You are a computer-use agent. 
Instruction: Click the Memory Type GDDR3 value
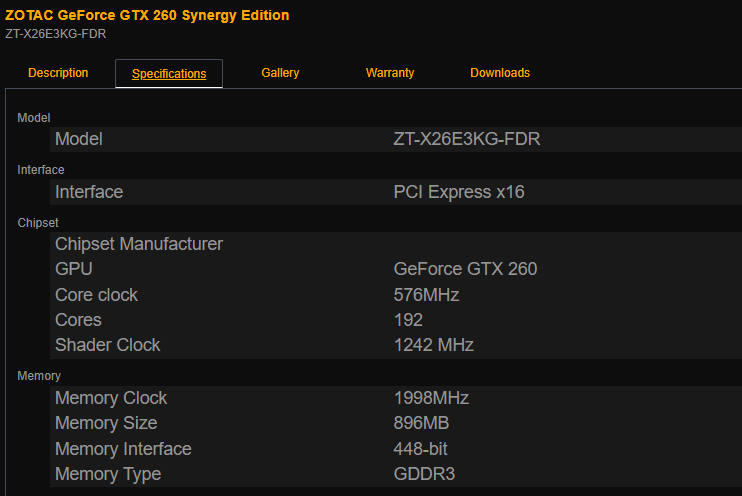(x=425, y=474)
